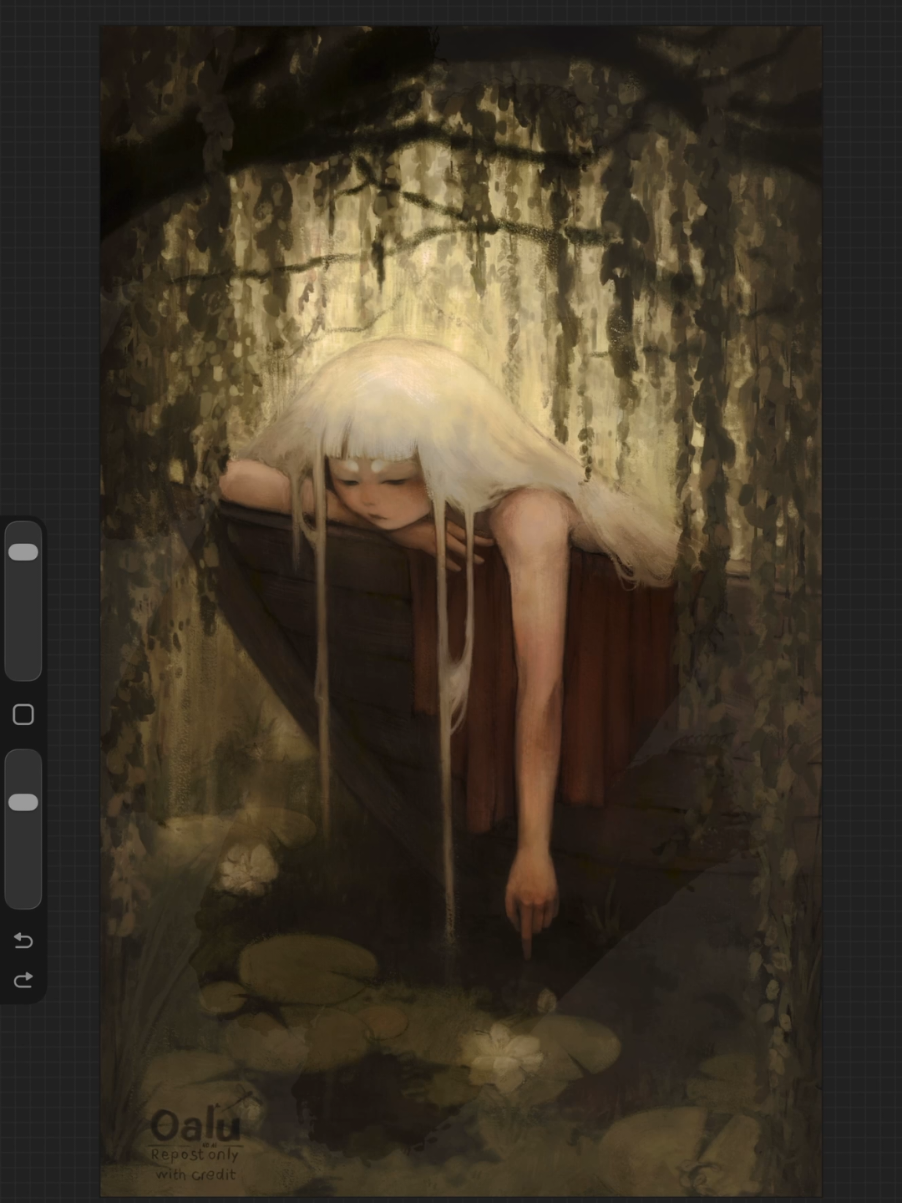The height and width of the screenshot is (1203, 902).
Task: Redo the action with redo arrow
Action: point(23,980)
